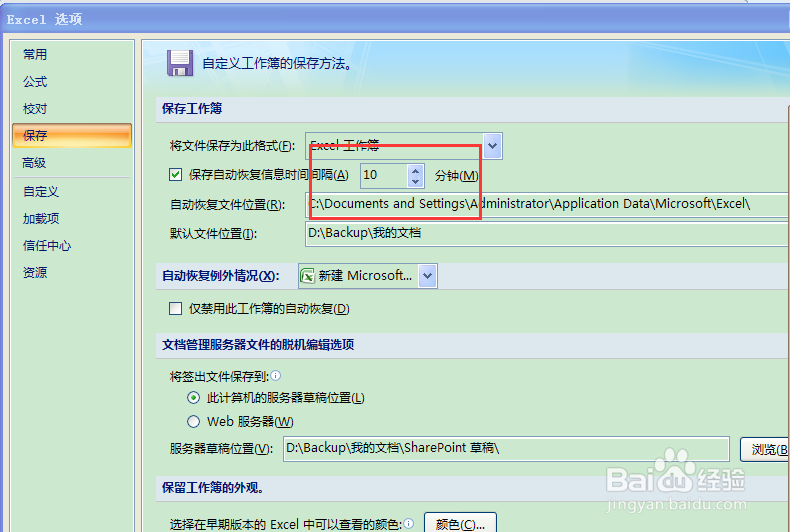Viewport: 790px width, 532px height.
Task: Select 此计算机的服务器草稿位置 radio button
Action: click(193, 398)
